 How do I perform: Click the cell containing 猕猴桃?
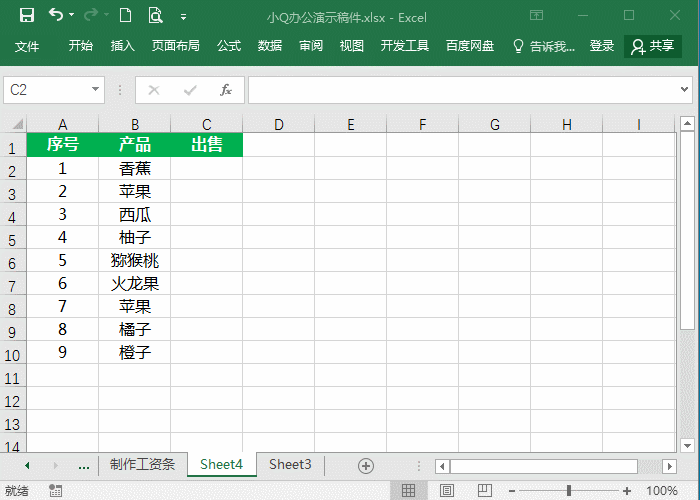134,260
